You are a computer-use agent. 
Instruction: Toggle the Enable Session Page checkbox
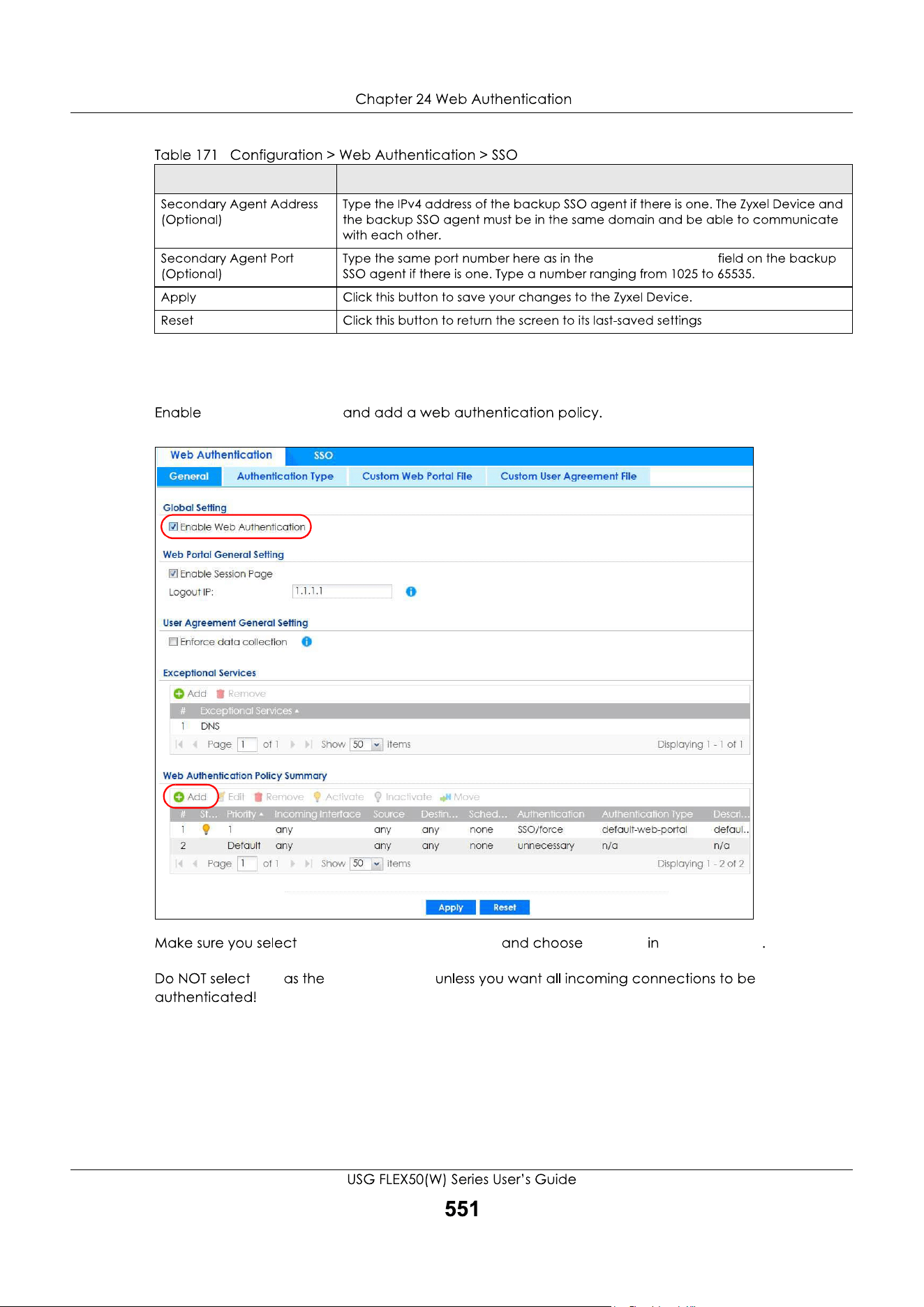coord(173,574)
